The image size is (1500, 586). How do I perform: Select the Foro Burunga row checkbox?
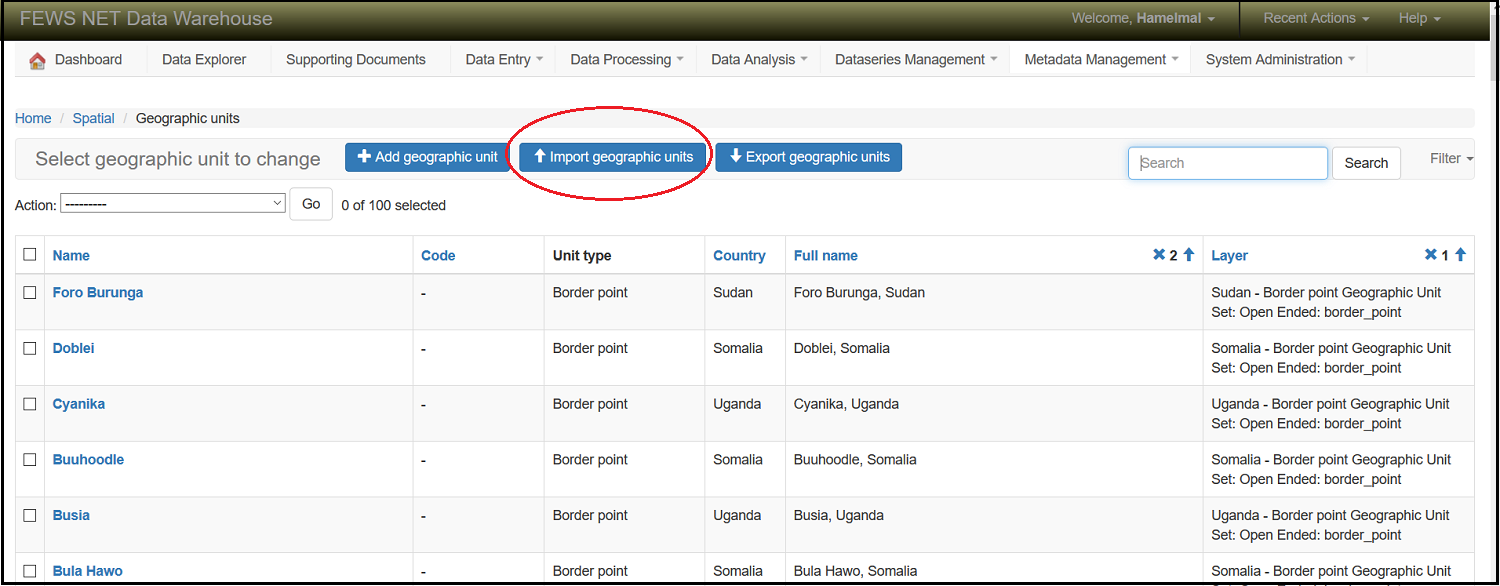tap(30, 293)
